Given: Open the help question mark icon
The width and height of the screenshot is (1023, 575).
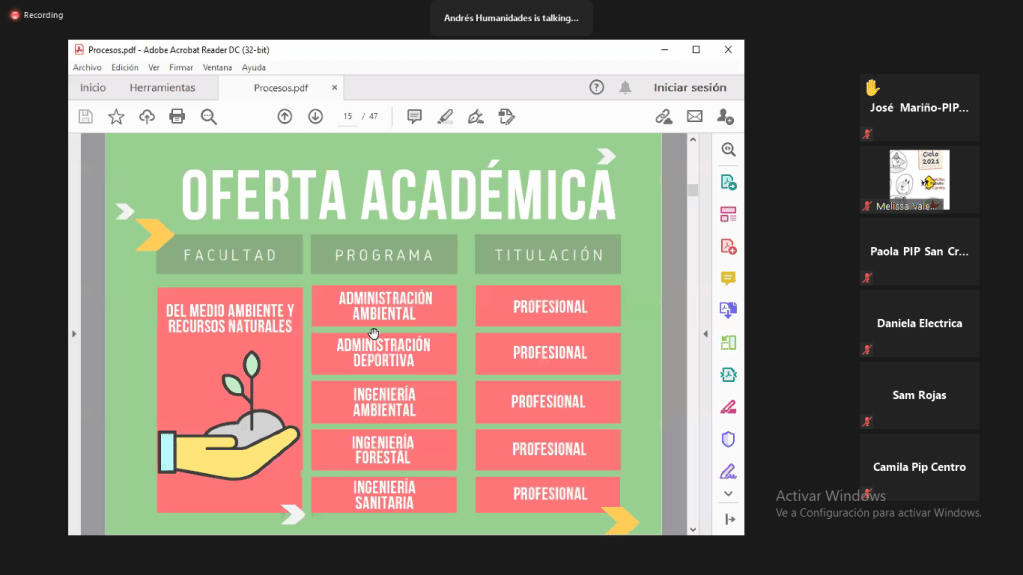Looking at the screenshot, I should click(597, 88).
